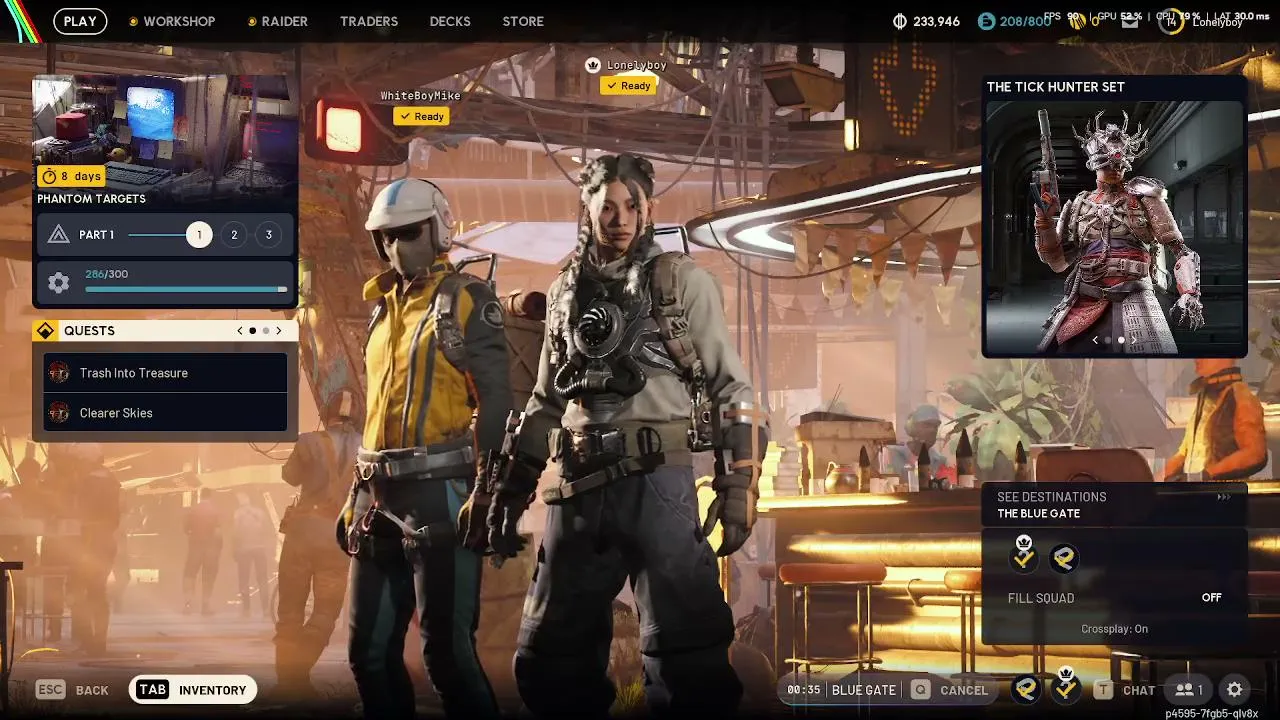This screenshot has height=720, width=1280.
Task: Click the yellow striped currency icon
Action: [x=1079, y=21]
